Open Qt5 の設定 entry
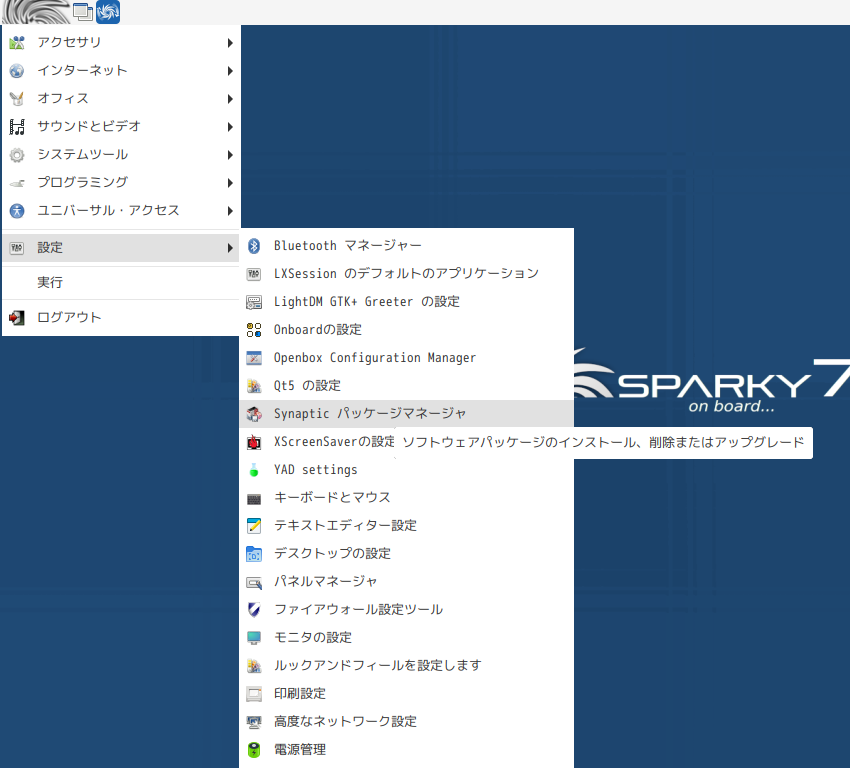The height and width of the screenshot is (768, 850). 406,386
